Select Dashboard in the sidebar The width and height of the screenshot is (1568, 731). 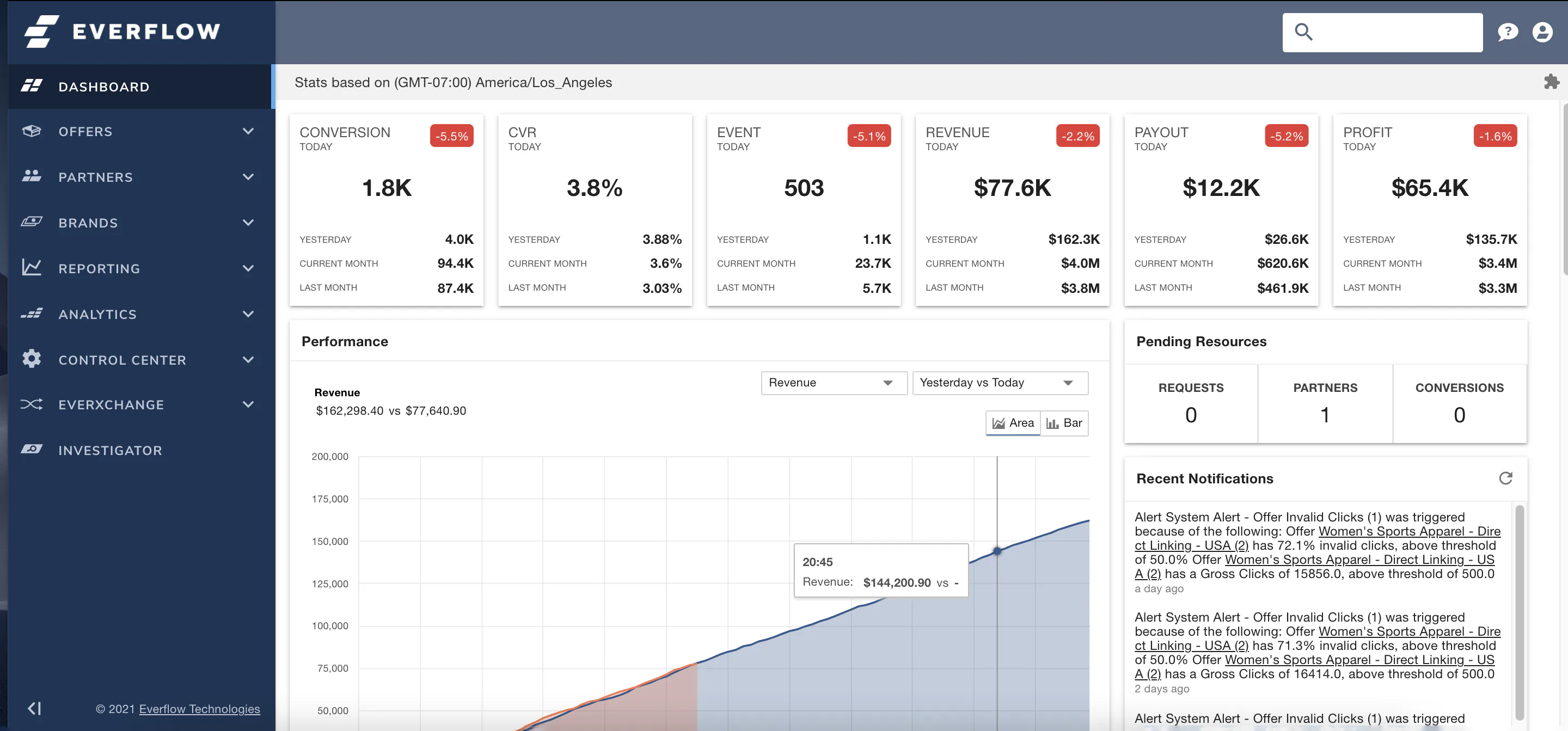pyautogui.click(x=104, y=87)
